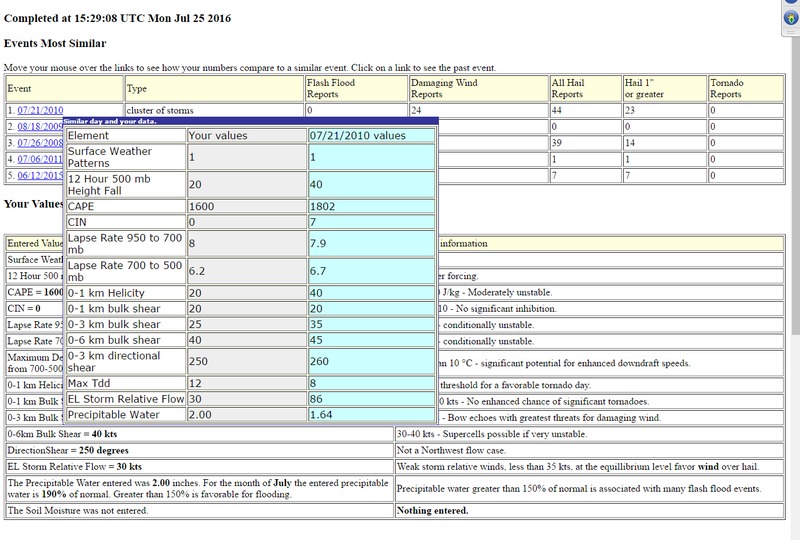800x540 pixels.
Task: Open the 08/18/2009 similar event link
Action: click(40, 127)
